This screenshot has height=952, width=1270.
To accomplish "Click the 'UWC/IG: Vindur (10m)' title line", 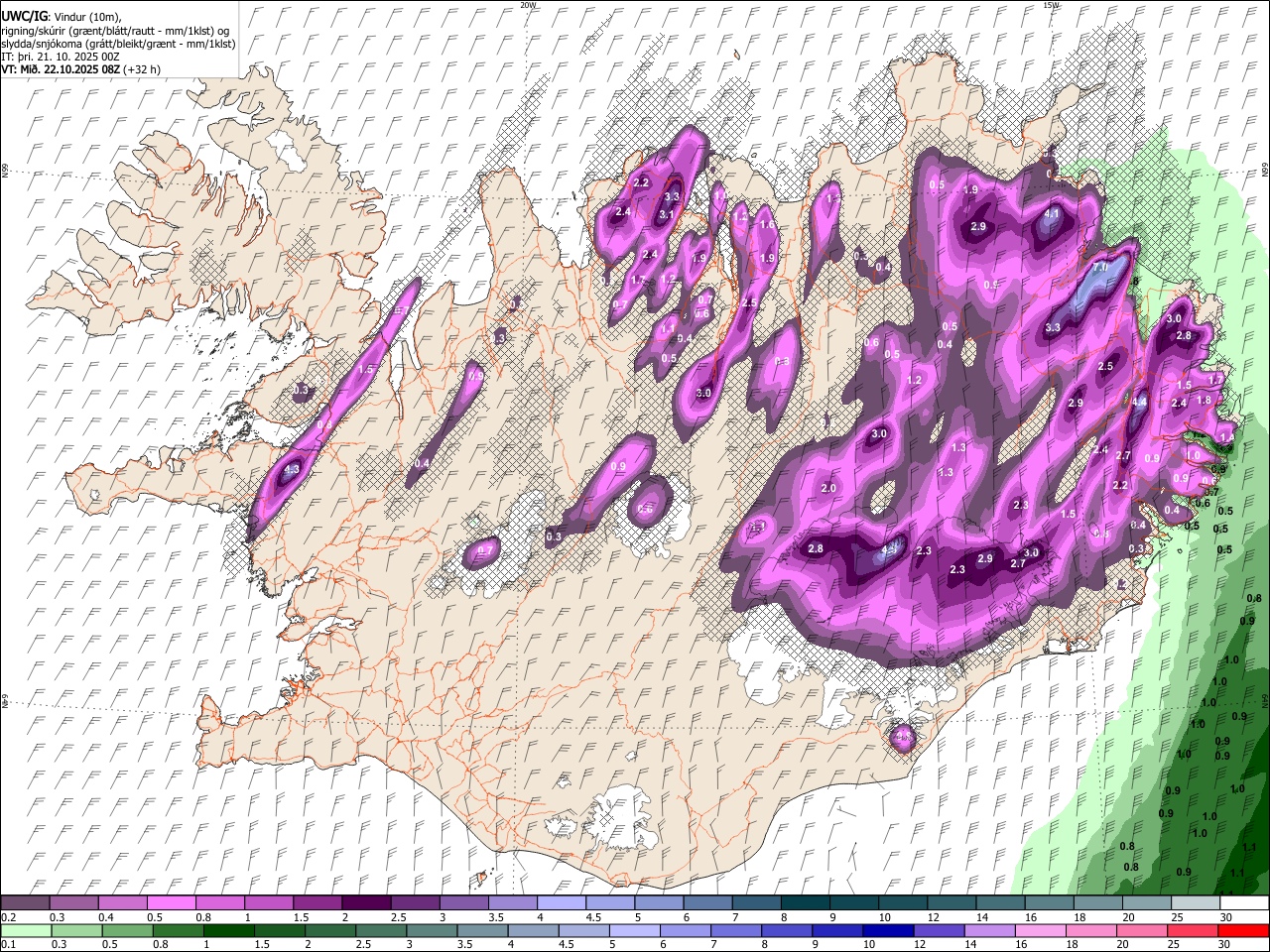I will [x=62, y=17].
